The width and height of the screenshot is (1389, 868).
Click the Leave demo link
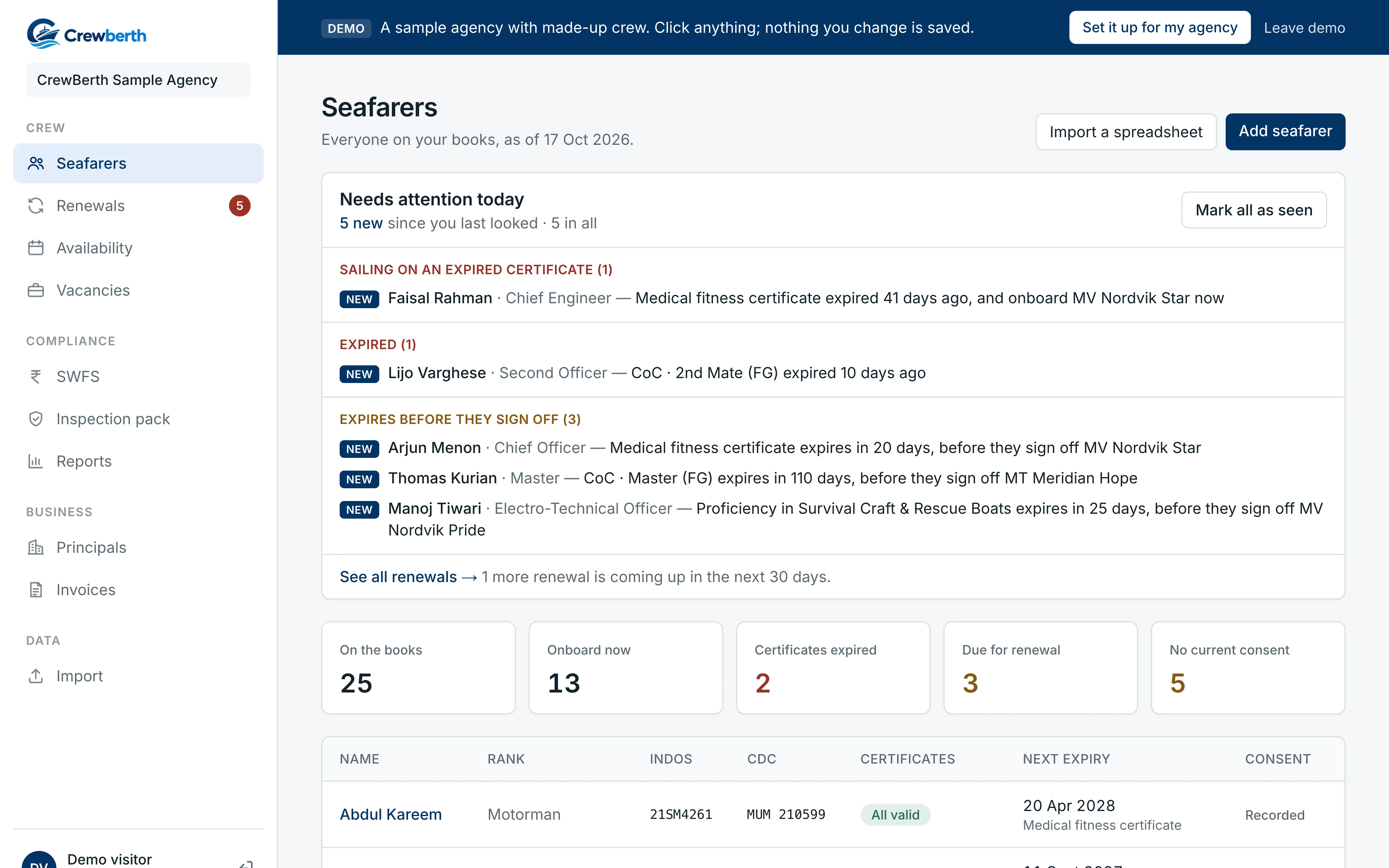point(1304,28)
